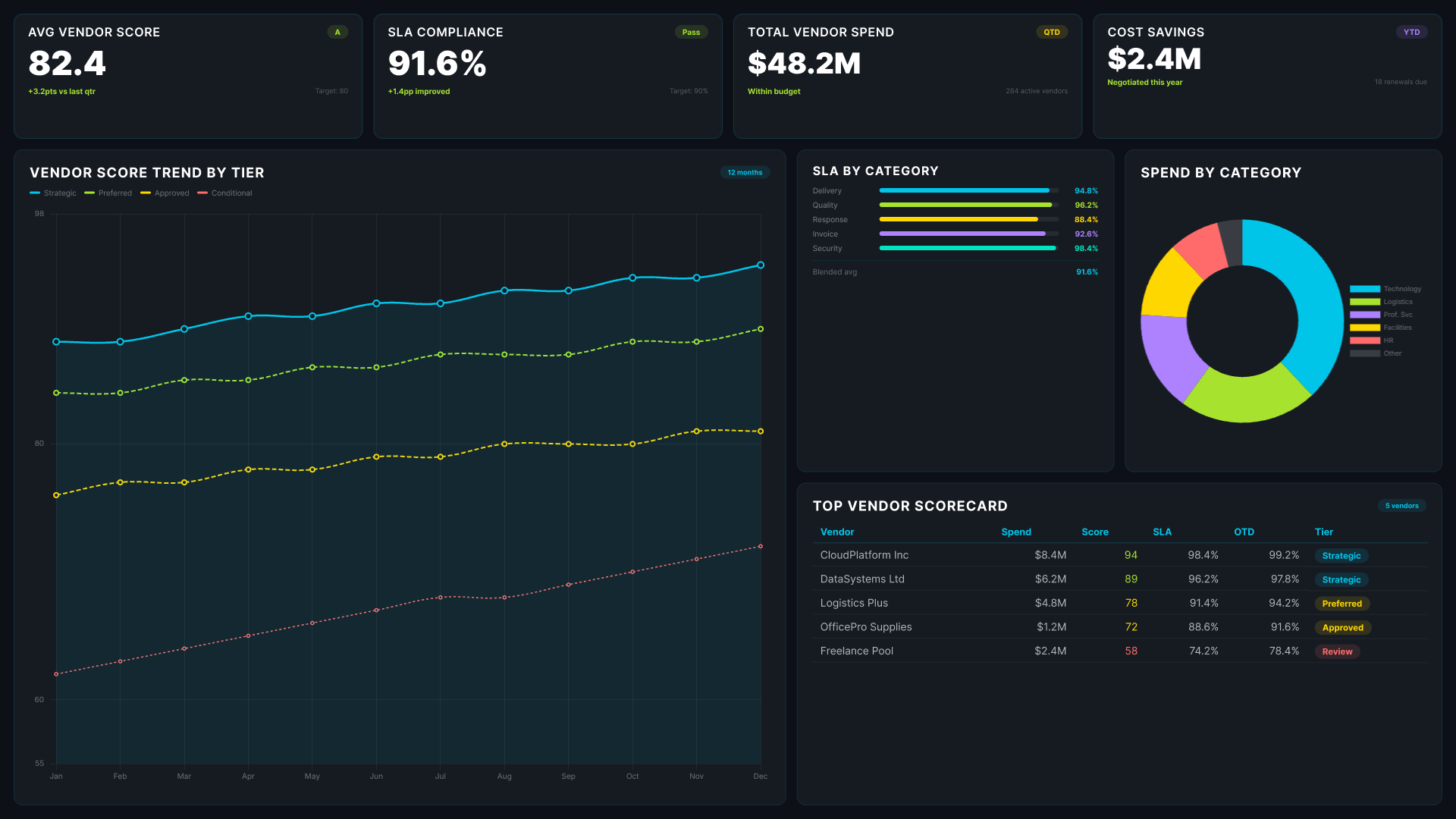
Task: Click the 'Pass' badge on SLA Compliance
Action: pyautogui.click(x=691, y=32)
